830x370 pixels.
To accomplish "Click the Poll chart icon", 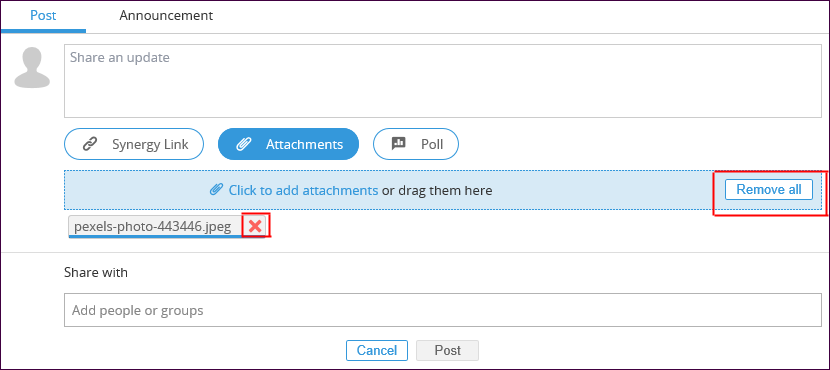I will 398,143.
